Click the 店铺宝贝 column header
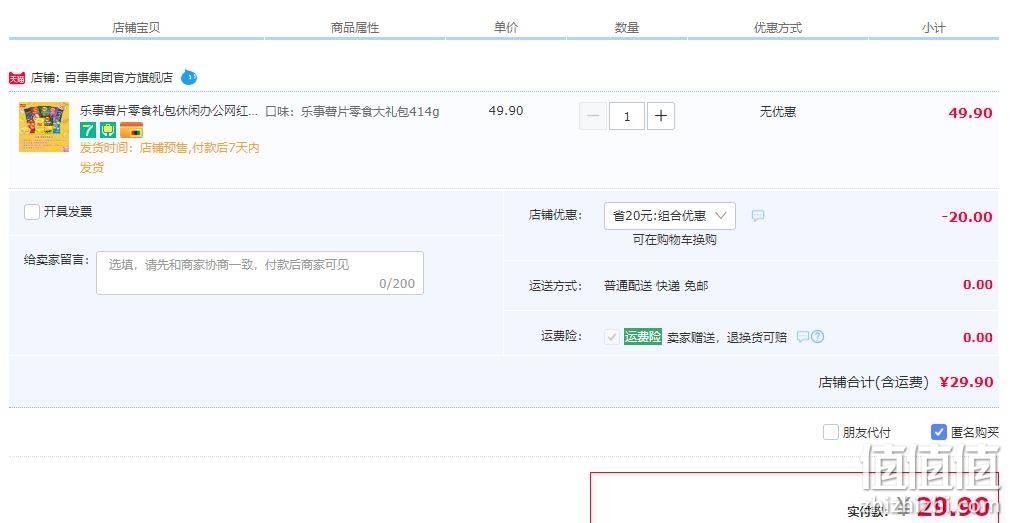The image size is (1010, 523). (136, 28)
